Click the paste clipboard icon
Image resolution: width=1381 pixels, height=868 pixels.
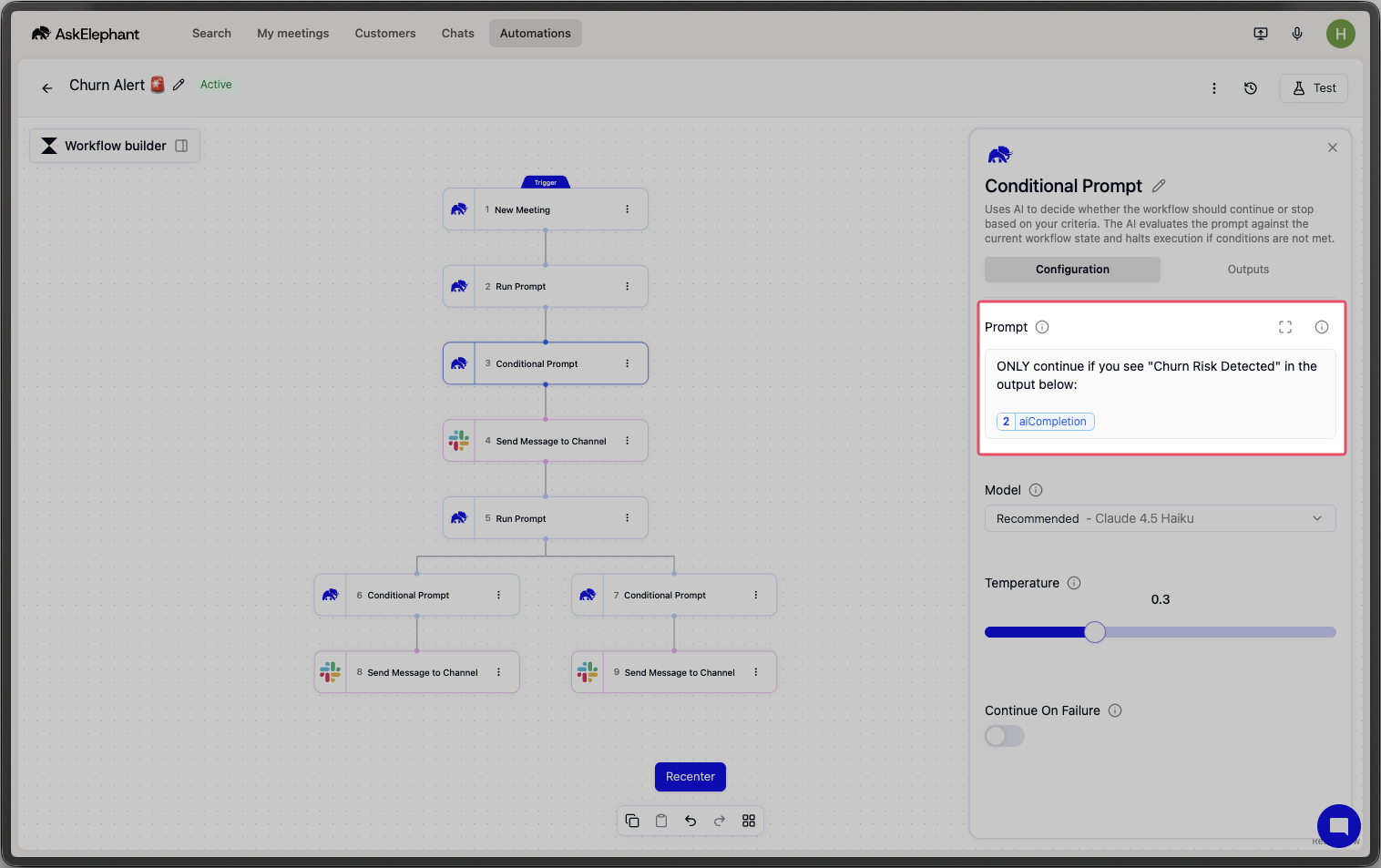(x=661, y=821)
